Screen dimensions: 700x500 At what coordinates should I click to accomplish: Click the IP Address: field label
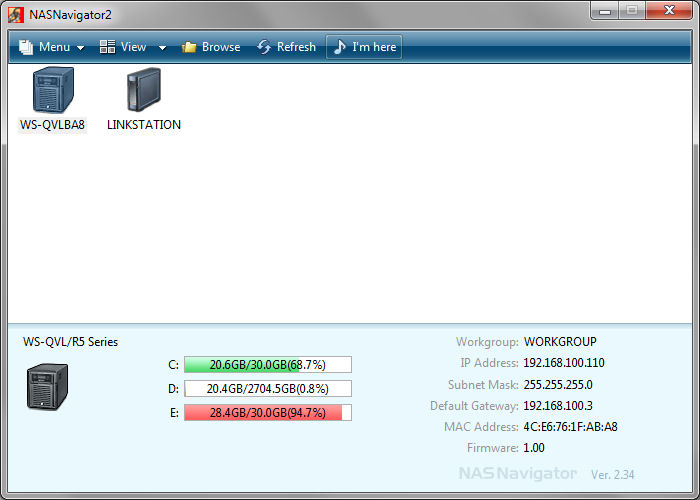point(489,363)
